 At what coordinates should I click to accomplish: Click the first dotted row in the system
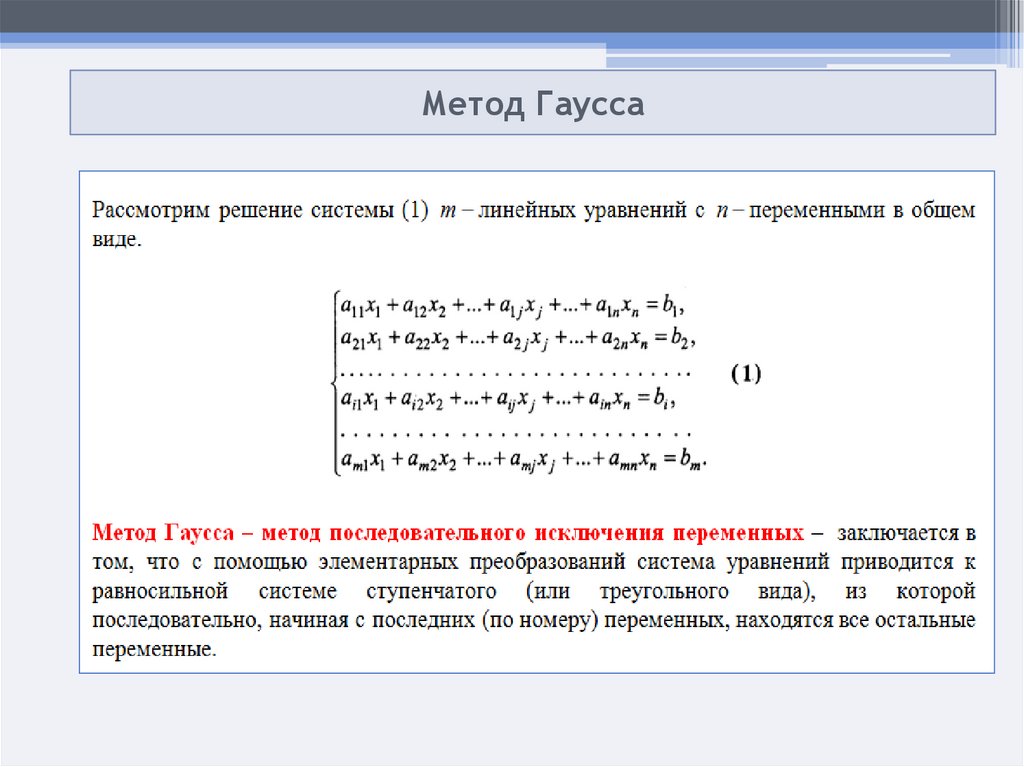[515, 371]
